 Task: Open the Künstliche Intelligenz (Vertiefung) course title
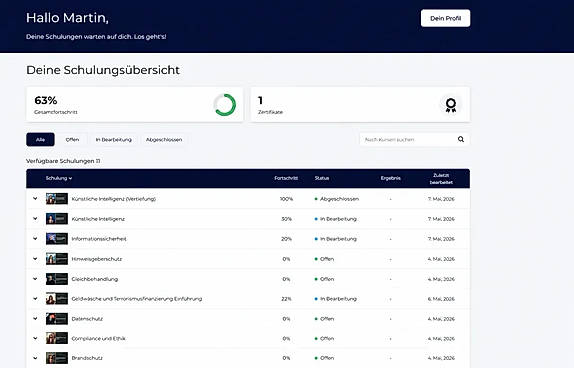pos(113,199)
